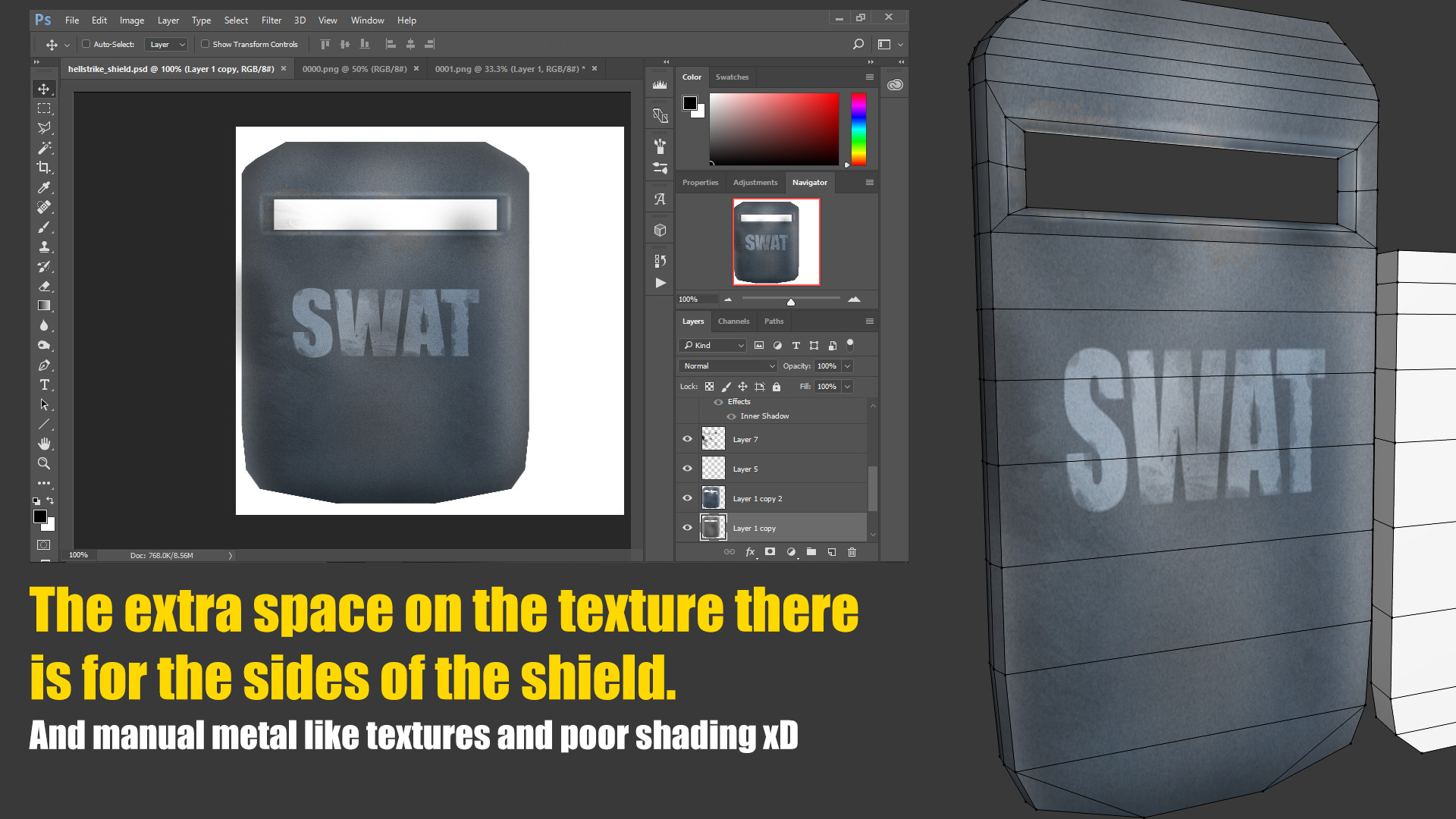Add a layer mask to Layer 1 copy

tap(770, 552)
